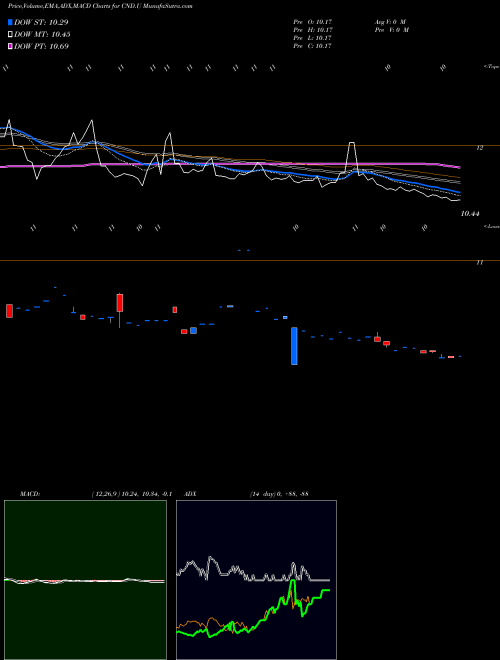Click the chart title mentioning MunafaSutra.com
This screenshot has width=500, height=660.
[100, 7]
